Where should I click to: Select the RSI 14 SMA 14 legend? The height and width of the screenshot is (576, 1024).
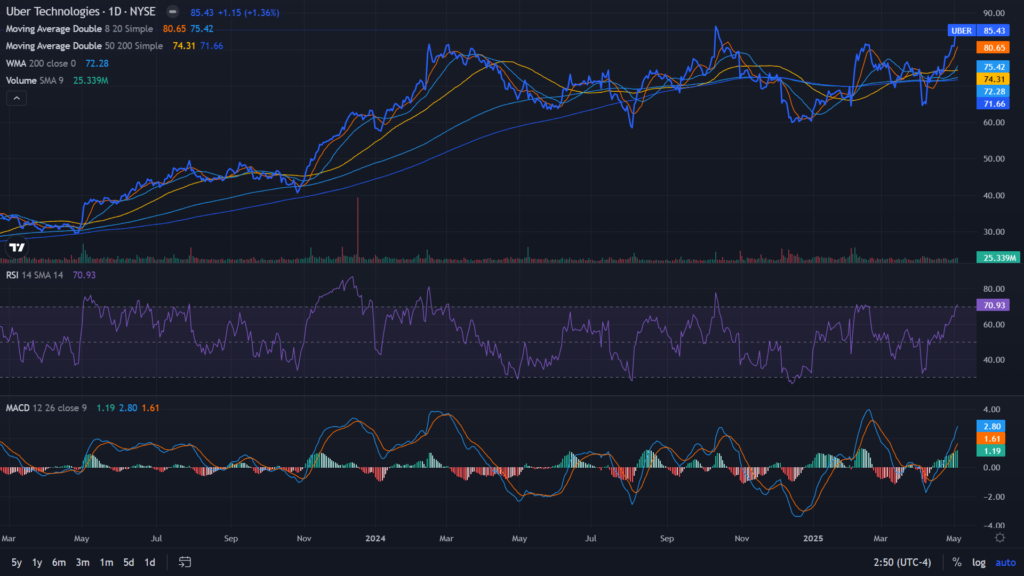[x=35, y=275]
